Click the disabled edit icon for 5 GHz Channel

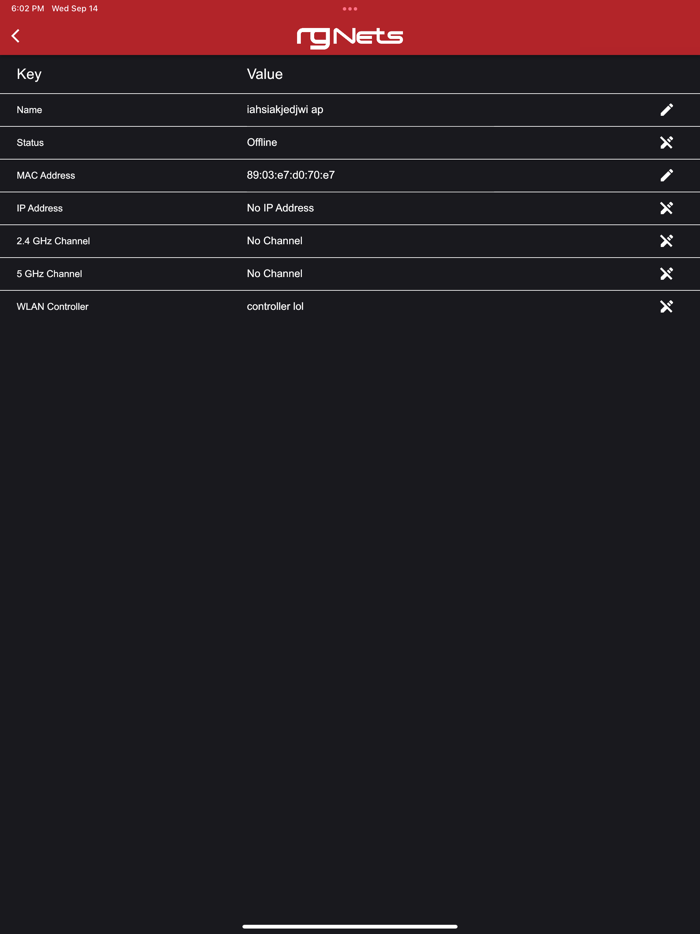(x=667, y=274)
